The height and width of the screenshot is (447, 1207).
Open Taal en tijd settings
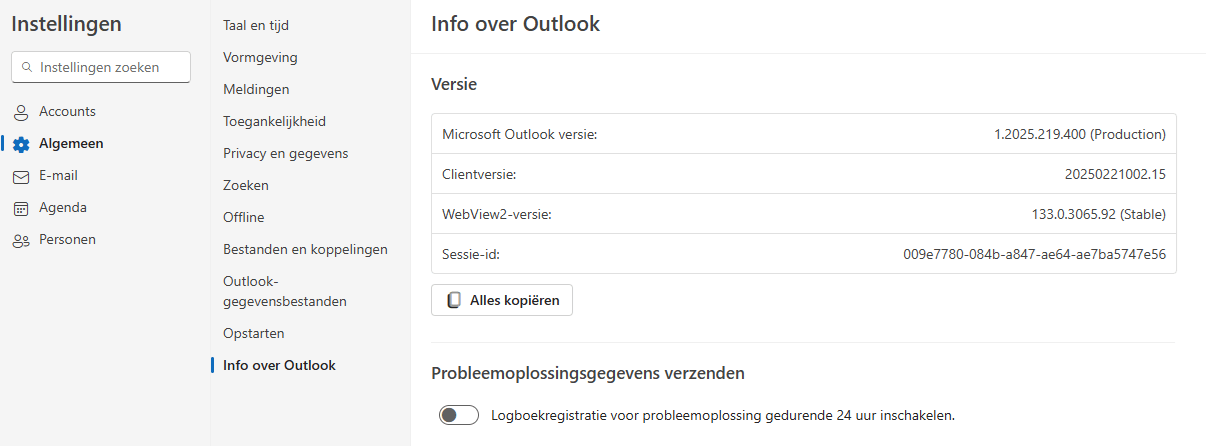click(x=256, y=25)
